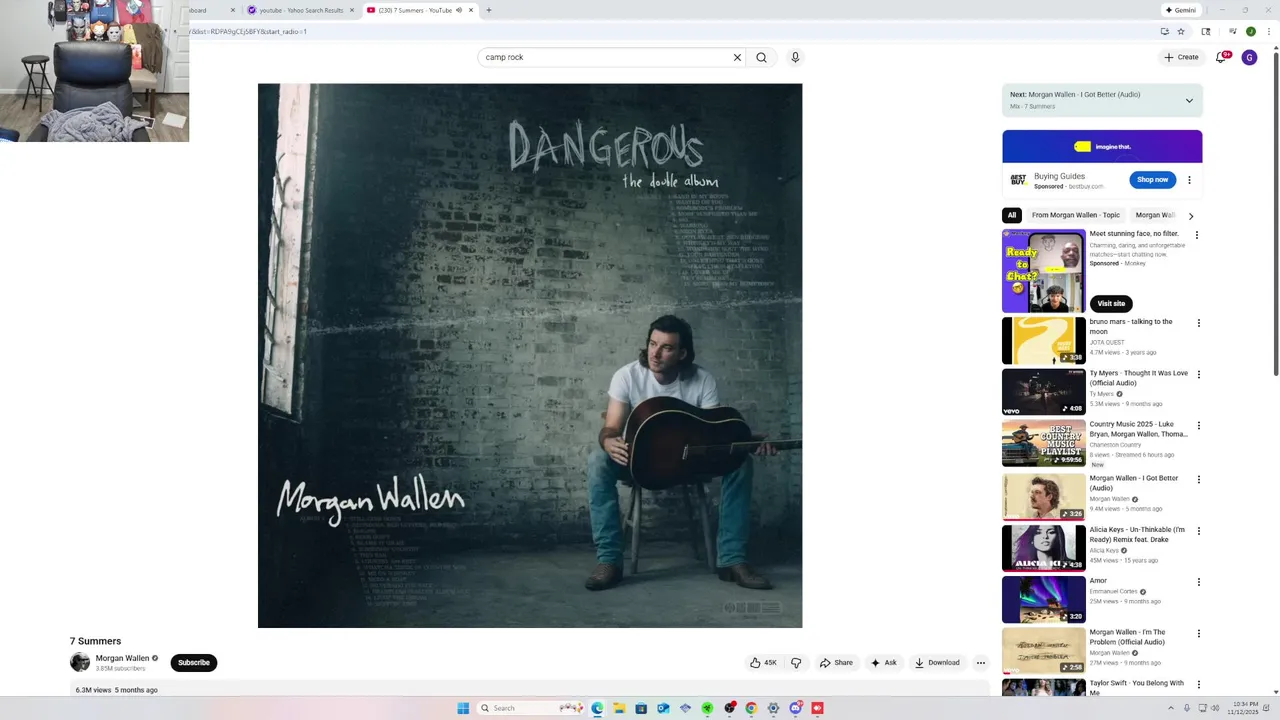
Task: Show more filter chips with arrow
Action: pyautogui.click(x=1191, y=216)
